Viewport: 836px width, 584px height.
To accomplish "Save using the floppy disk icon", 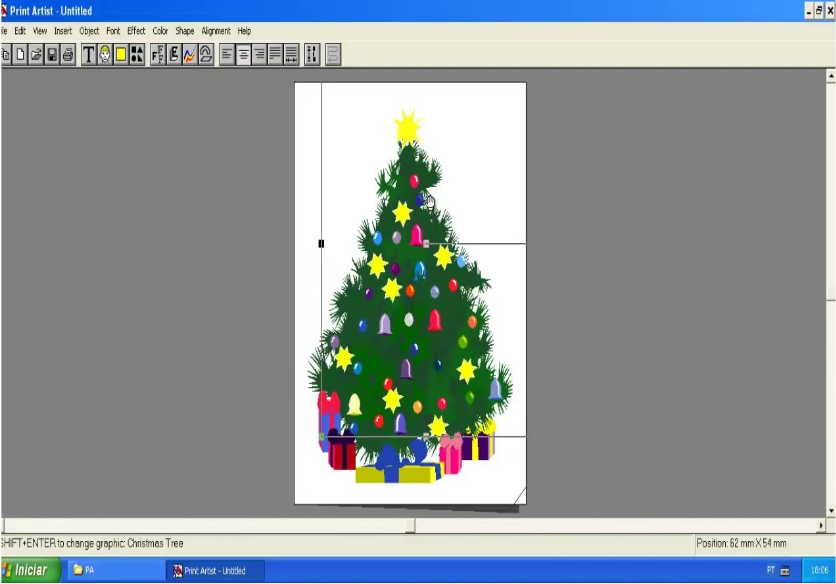I will tap(52, 54).
